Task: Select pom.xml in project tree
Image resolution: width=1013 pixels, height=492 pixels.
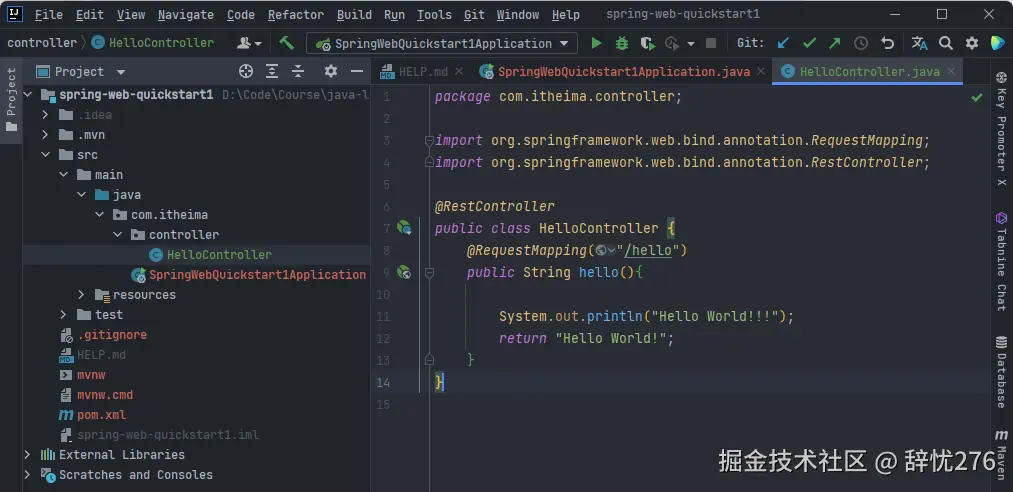Action: point(101,415)
